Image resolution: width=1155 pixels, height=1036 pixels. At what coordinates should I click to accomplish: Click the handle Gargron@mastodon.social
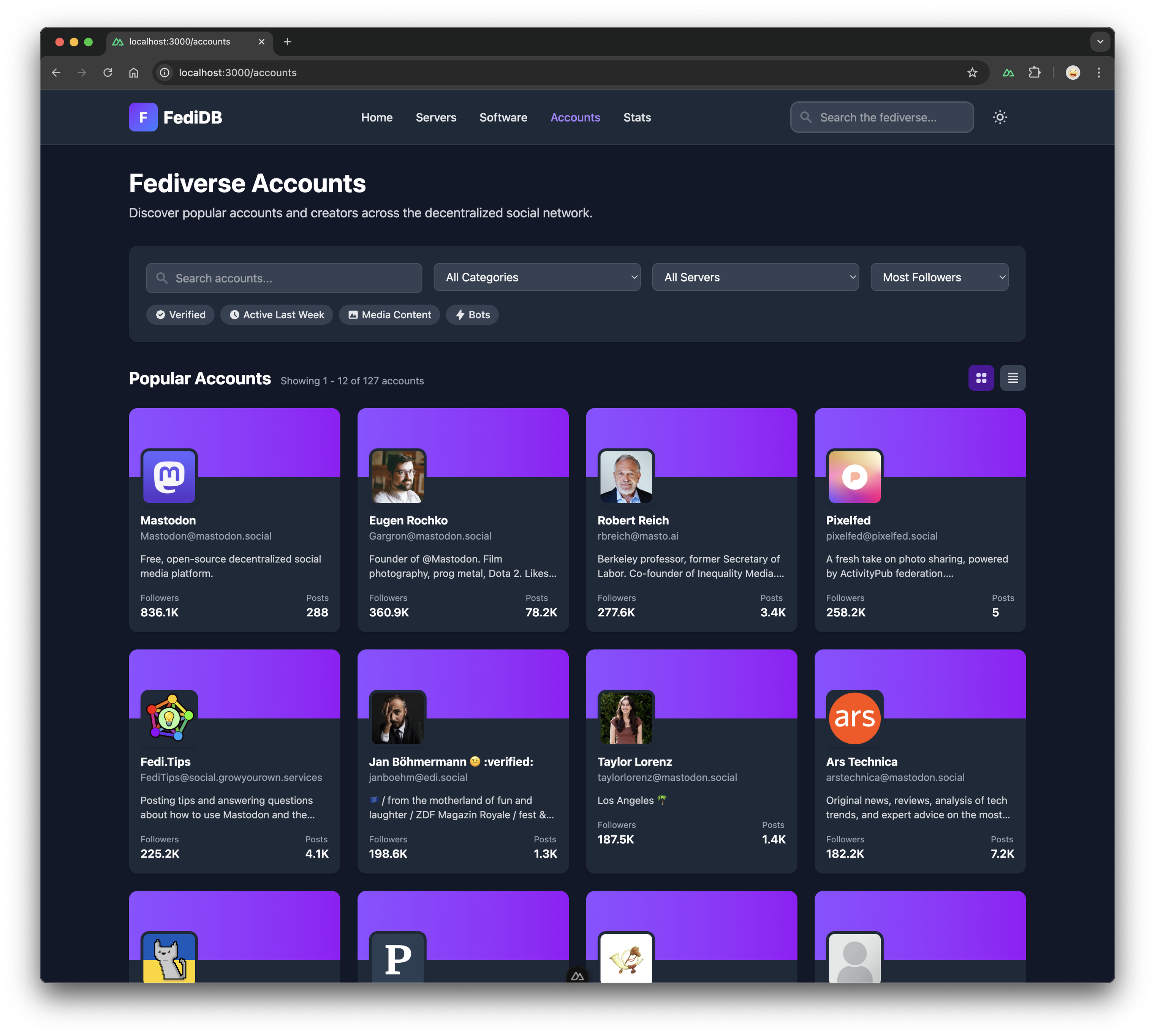click(x=430, y=536)
